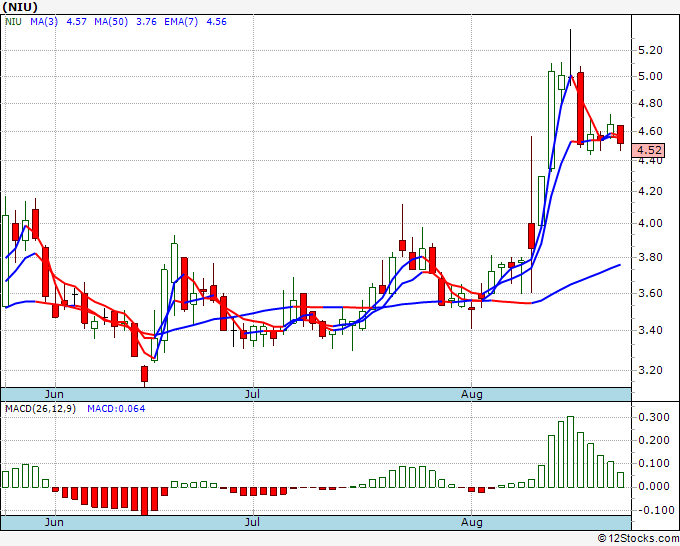This screenshot has height=546, width=680.
Task: Click the 5.20 price axis label
Action: click(651, 50)
